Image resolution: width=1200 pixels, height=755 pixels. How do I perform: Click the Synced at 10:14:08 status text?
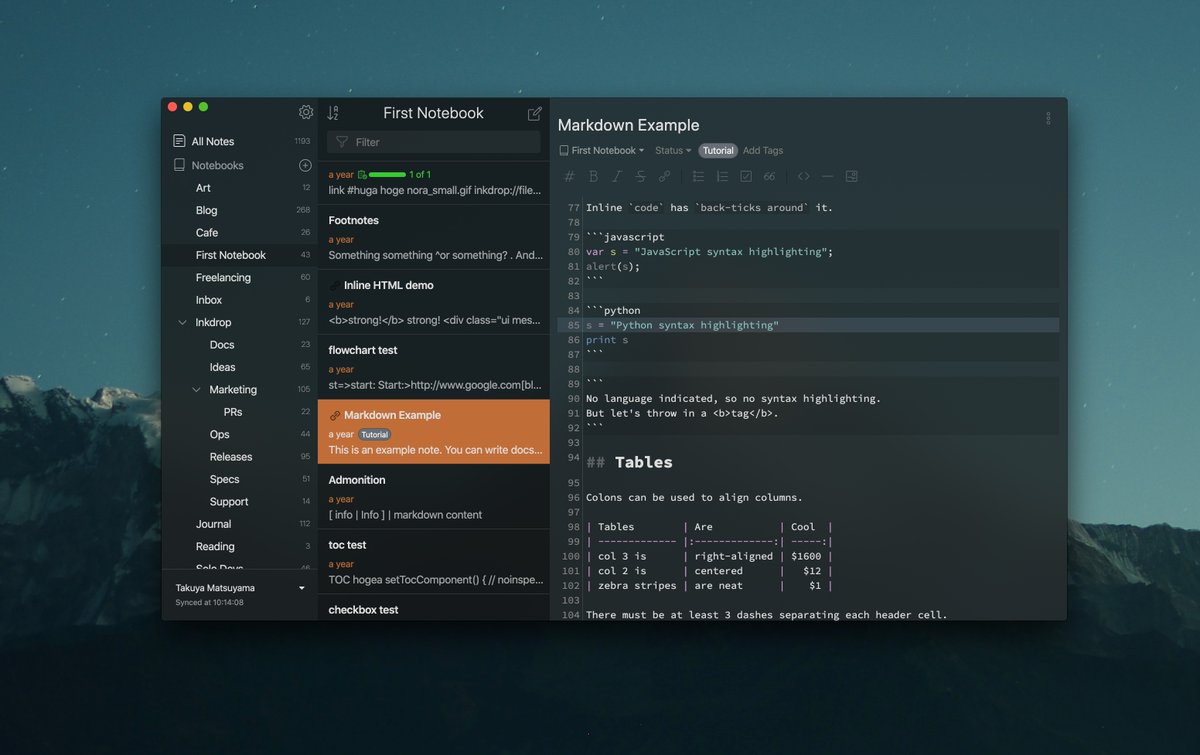[x=210, y=602]
